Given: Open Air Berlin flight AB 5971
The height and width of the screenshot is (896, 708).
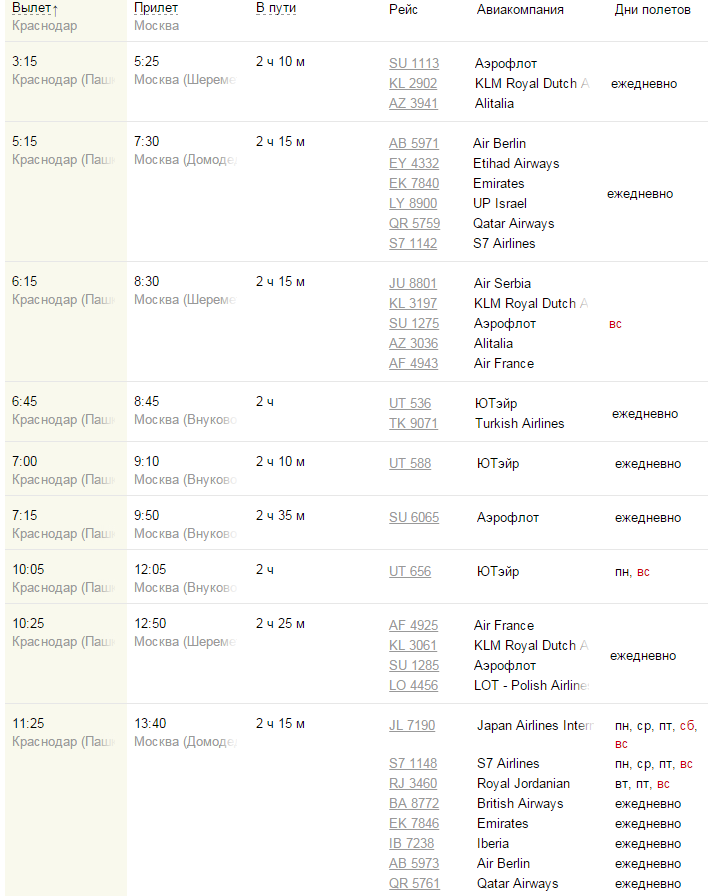Looking at the screenshot, I should [x=414, y=143].
